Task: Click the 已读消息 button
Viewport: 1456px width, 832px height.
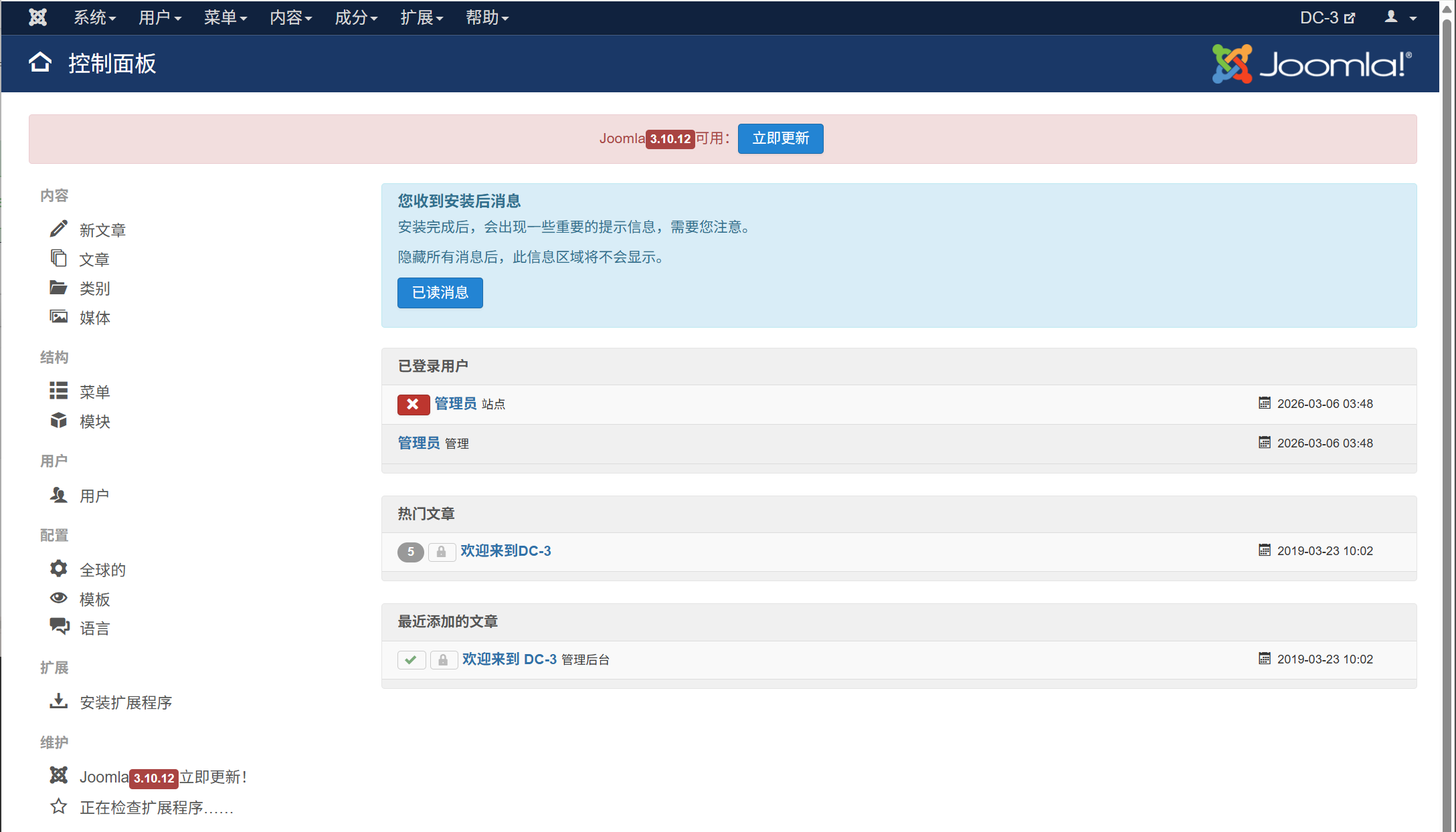Action: click(x=440, y=293)
